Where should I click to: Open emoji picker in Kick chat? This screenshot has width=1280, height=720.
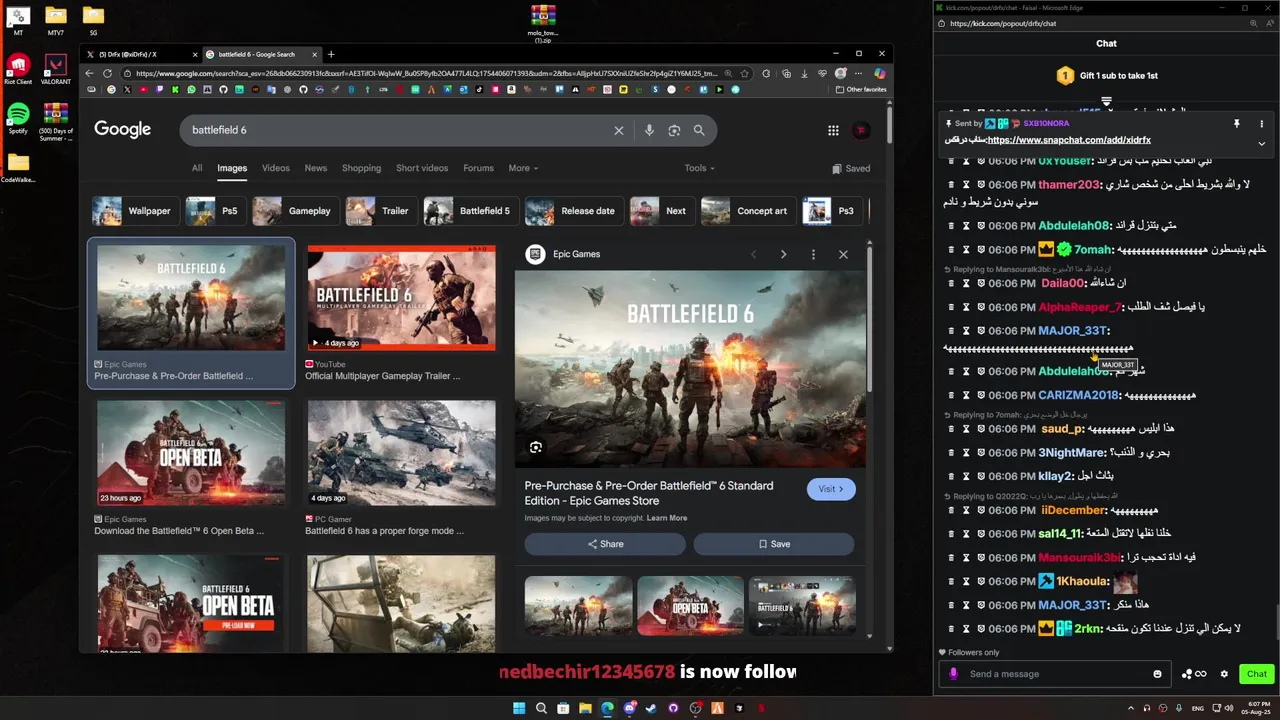pos(1157,674)
